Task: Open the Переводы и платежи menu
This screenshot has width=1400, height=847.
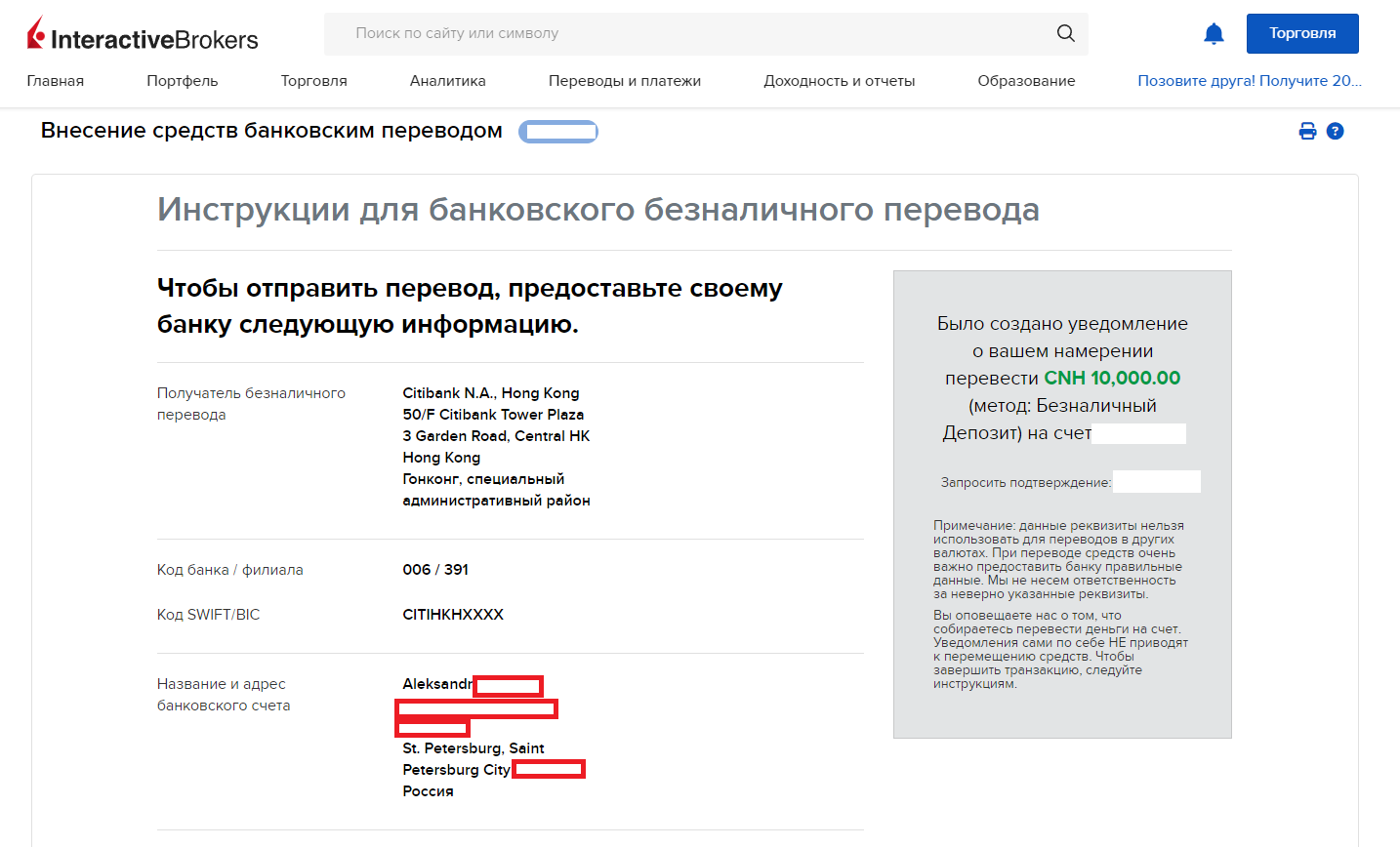Action: click(x=625, y=81)
